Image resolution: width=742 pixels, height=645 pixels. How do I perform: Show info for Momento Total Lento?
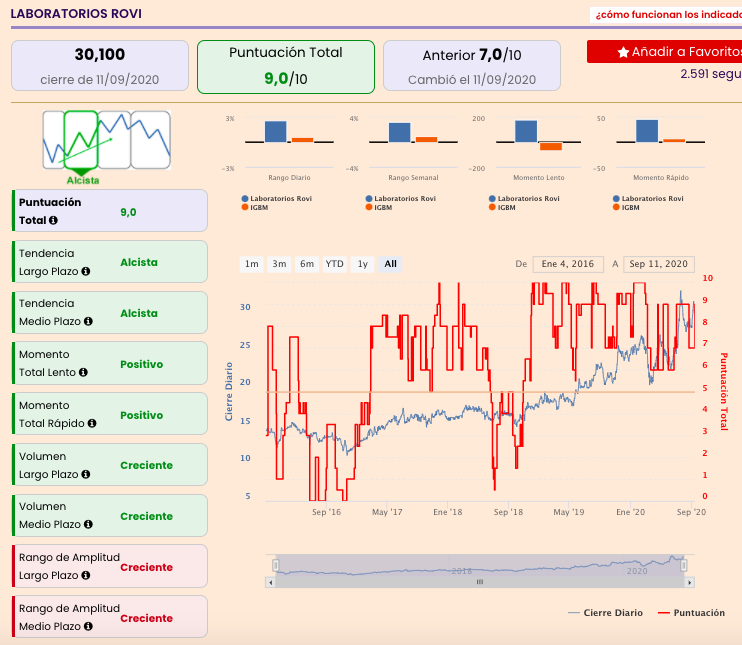coord(83,372)
